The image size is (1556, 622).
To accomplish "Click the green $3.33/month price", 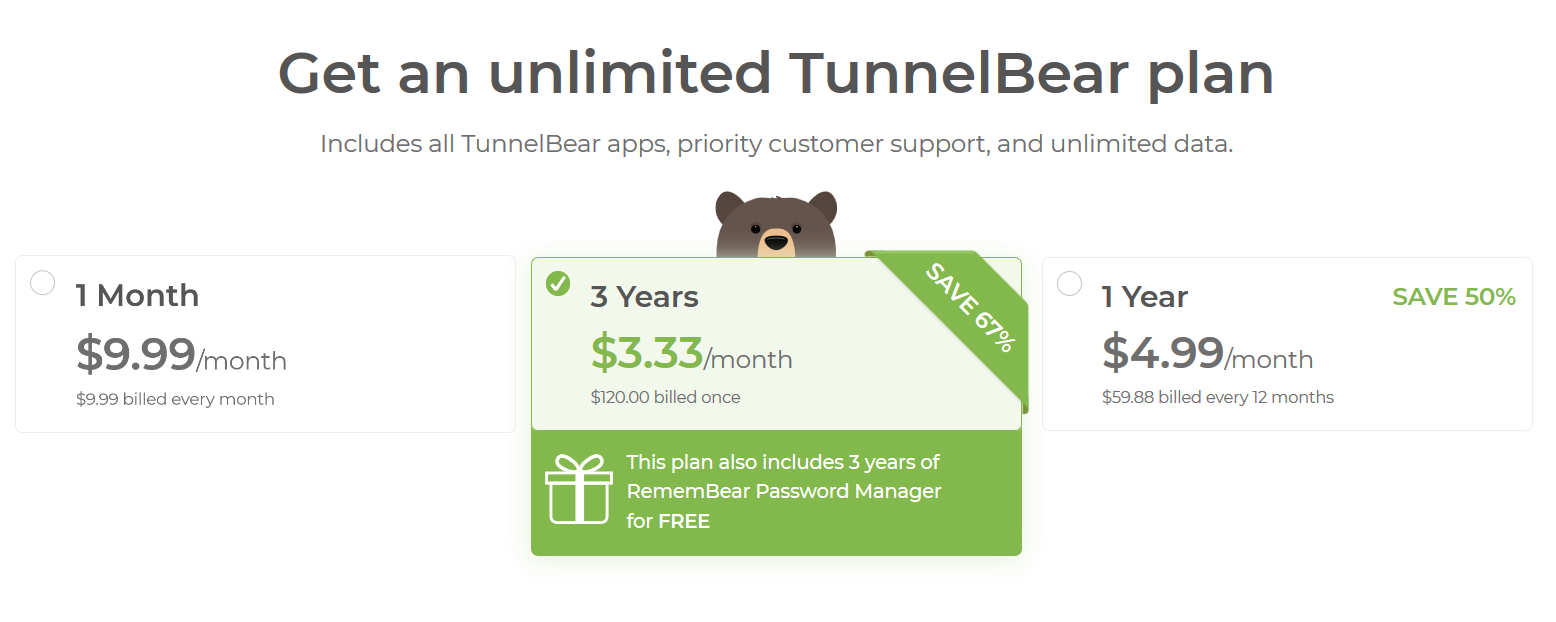I will pos(691,353).
